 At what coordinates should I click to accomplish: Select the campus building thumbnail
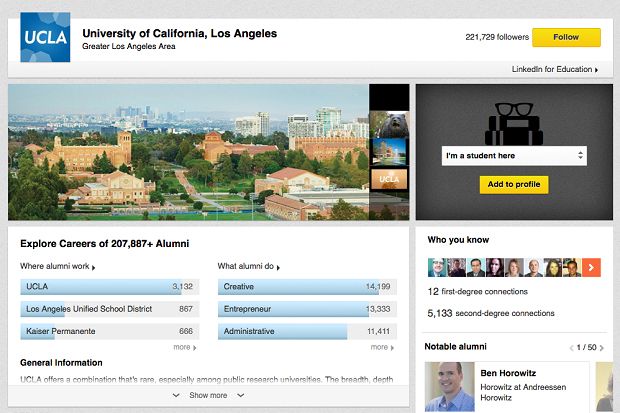pos(389,152)
